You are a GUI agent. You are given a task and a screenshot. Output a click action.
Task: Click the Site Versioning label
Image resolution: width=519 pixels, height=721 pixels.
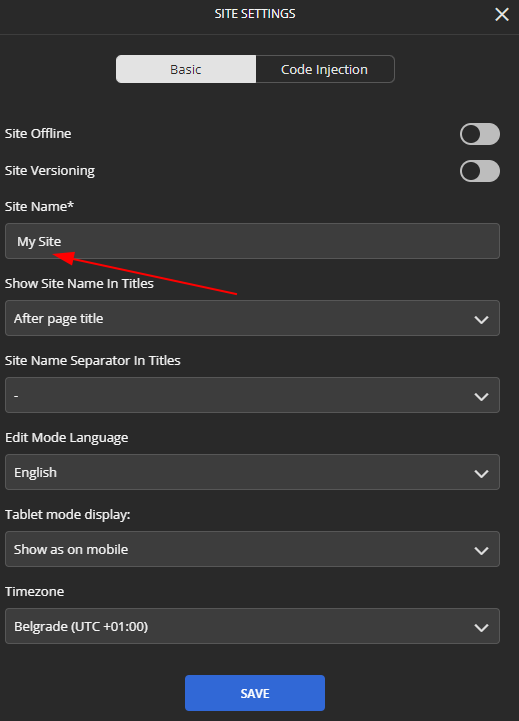pyautogui.click(x=50, y=171)
